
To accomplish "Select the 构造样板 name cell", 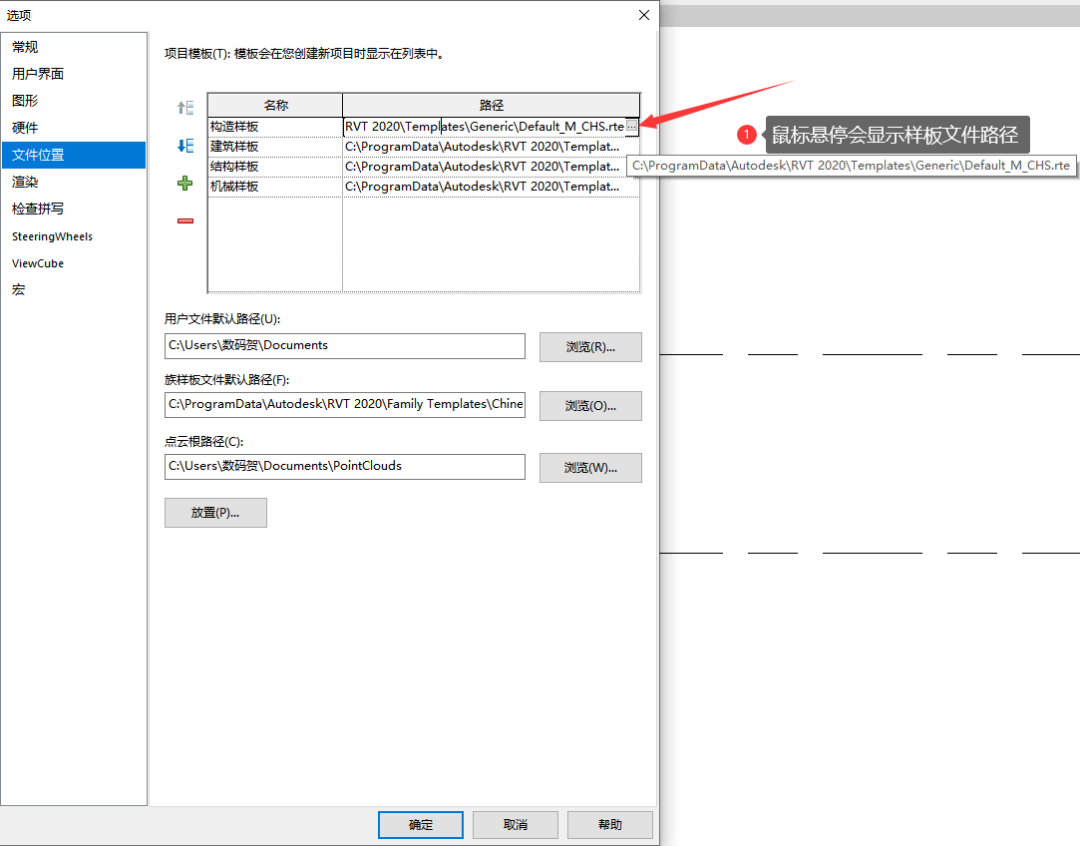I will coord(275,127).
